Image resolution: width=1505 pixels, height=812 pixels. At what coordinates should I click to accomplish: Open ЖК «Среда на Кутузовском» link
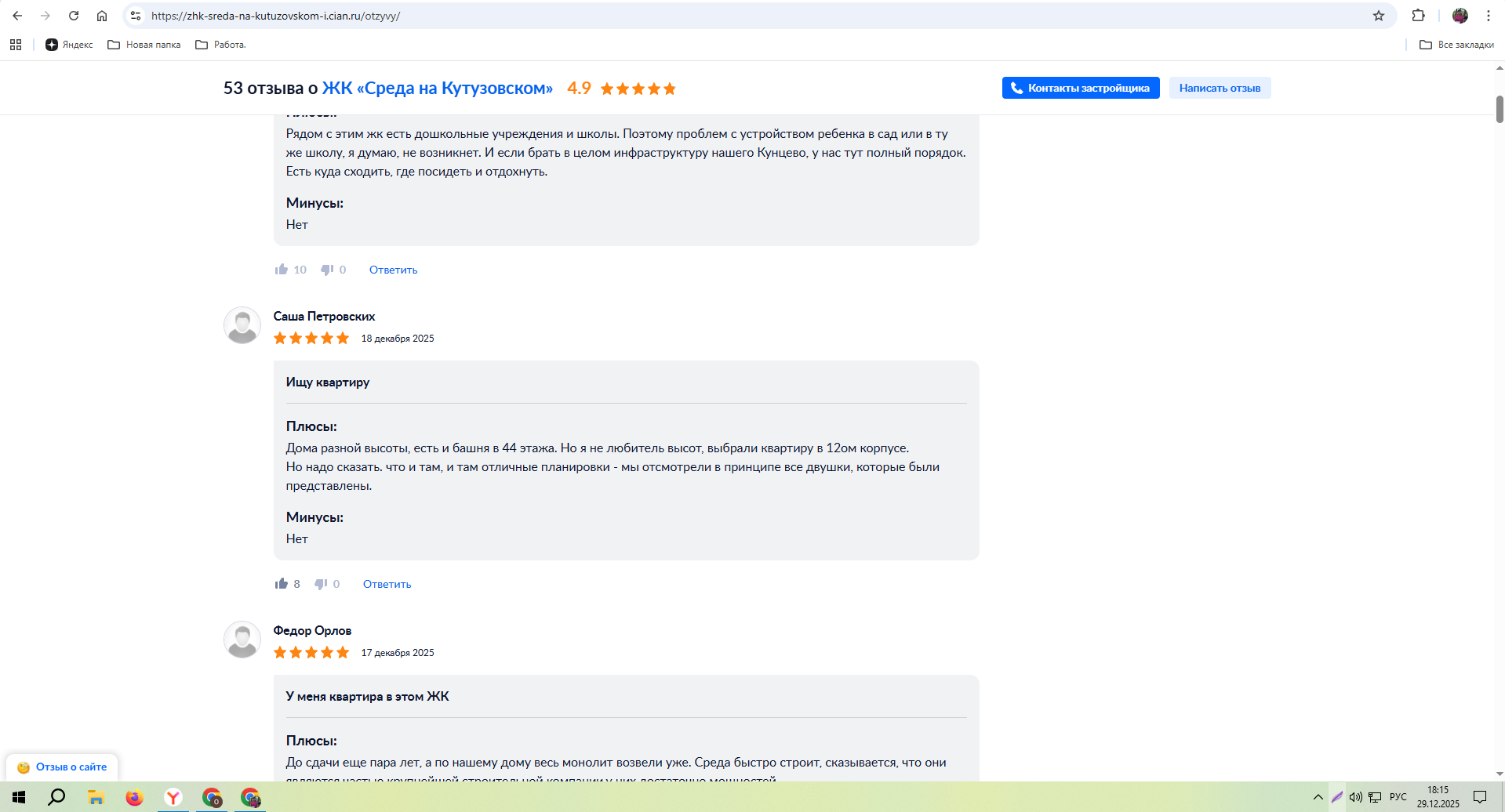(x=437, y=88)
